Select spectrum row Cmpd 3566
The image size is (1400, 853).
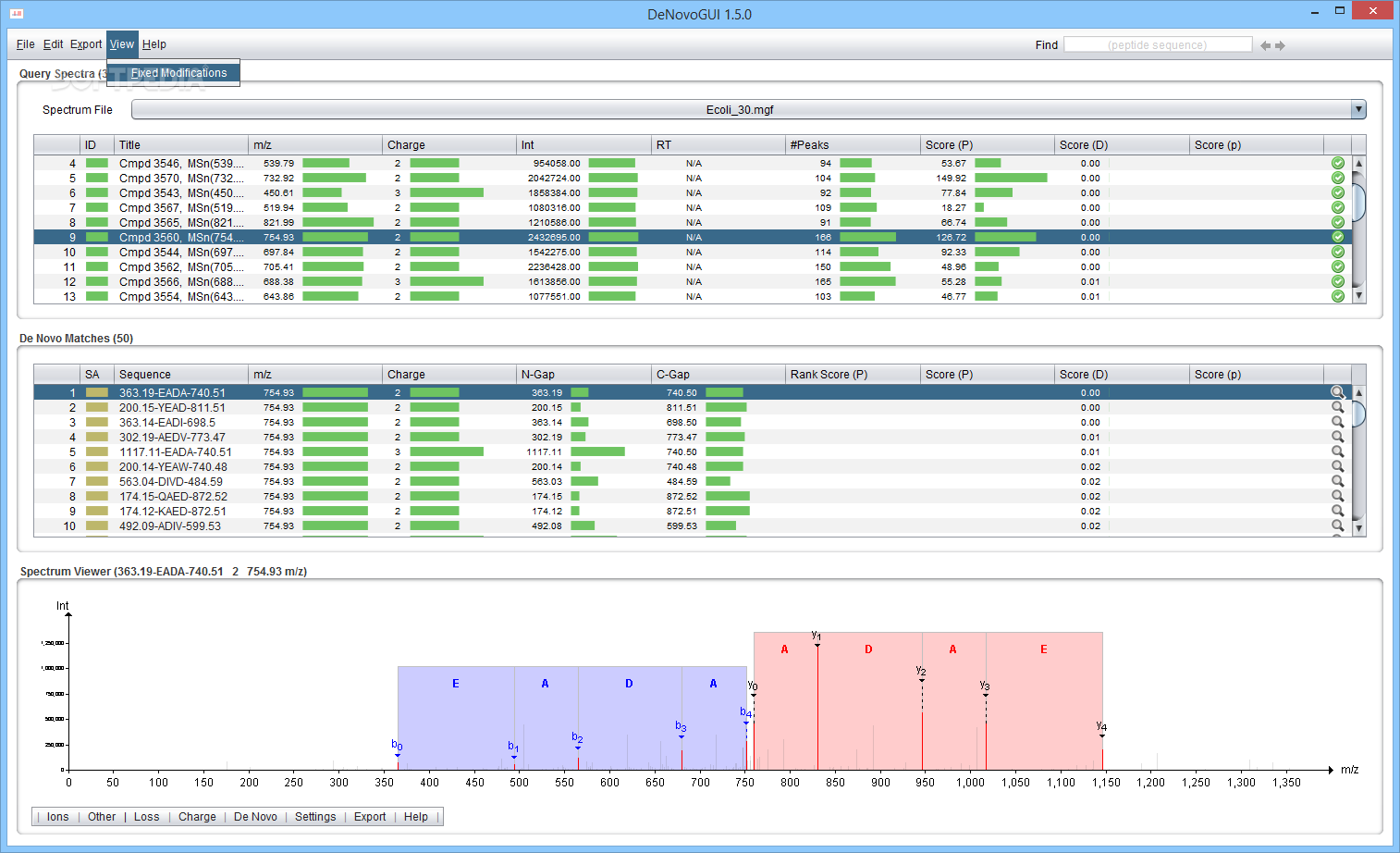693,281
